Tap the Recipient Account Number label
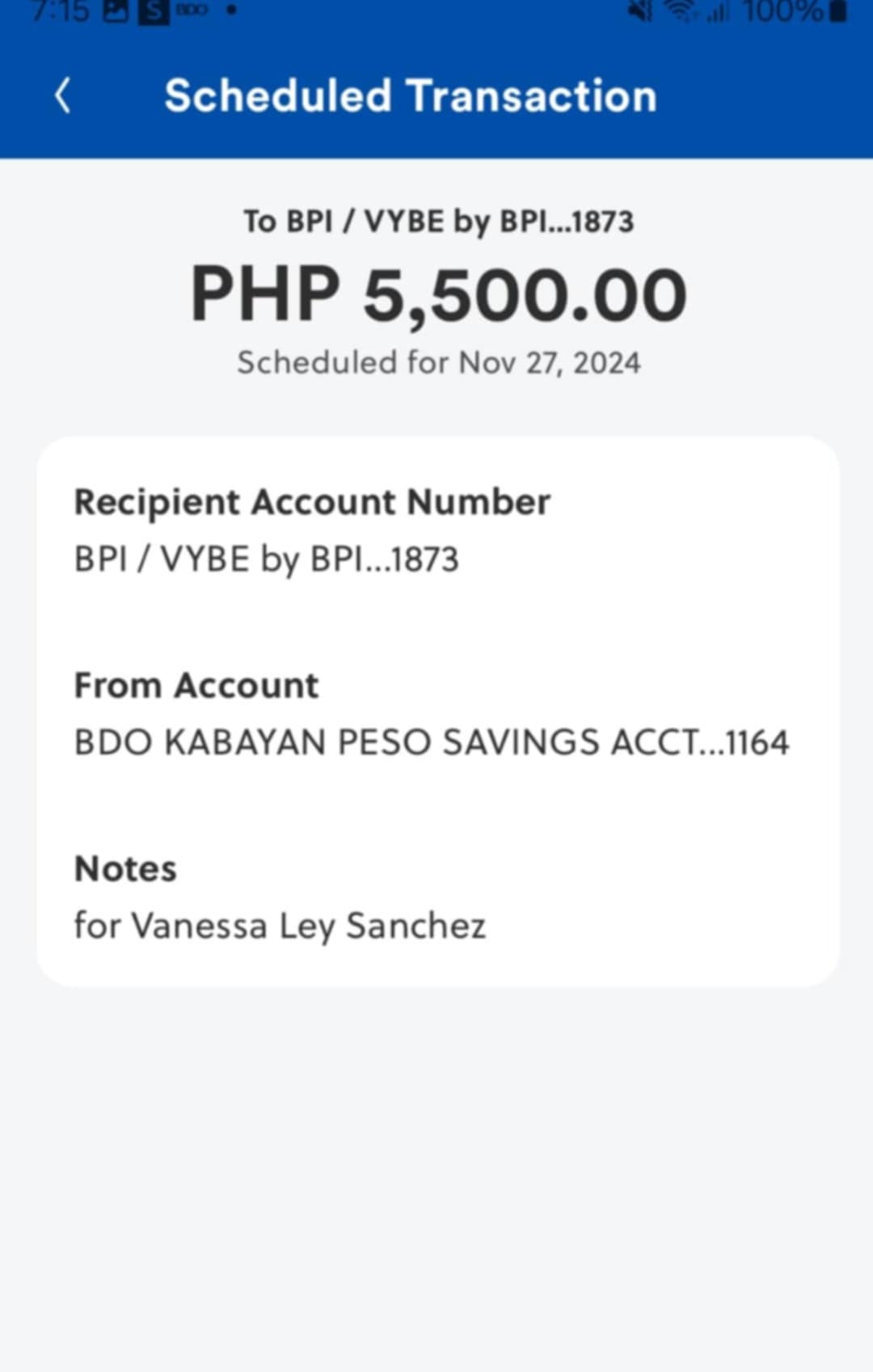Screen dimensions: 873x1372 point(312,502)
